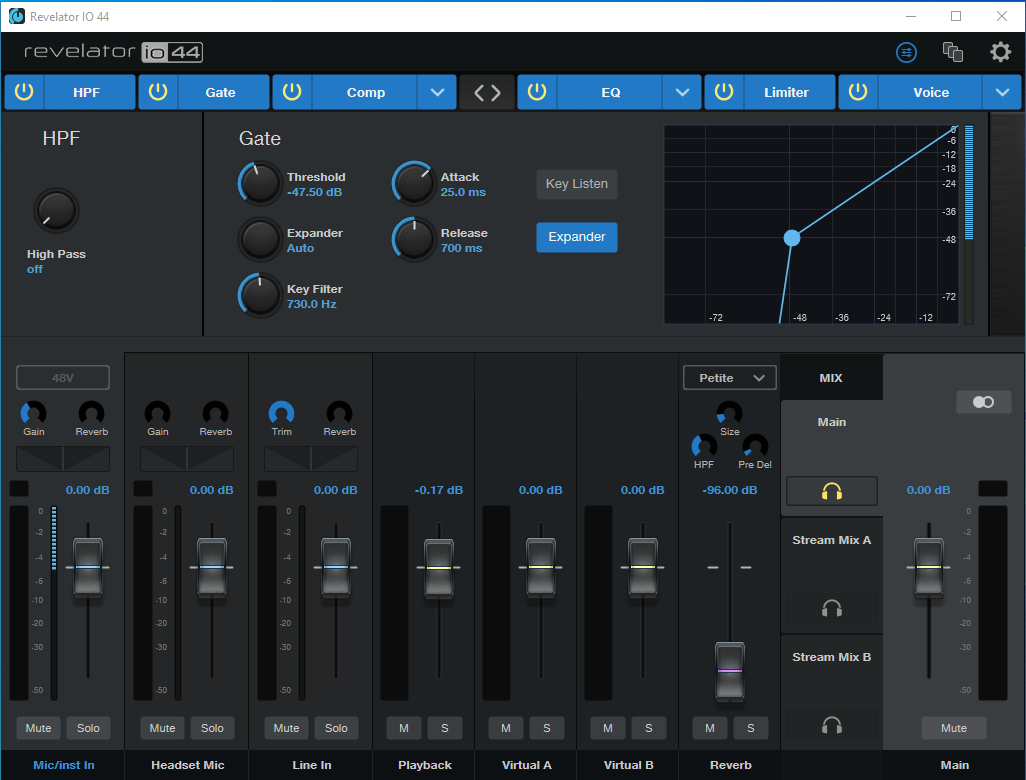Select the Gate processor tab
This screenshot has width=1026, height=780.
click(x=222, y=92)
